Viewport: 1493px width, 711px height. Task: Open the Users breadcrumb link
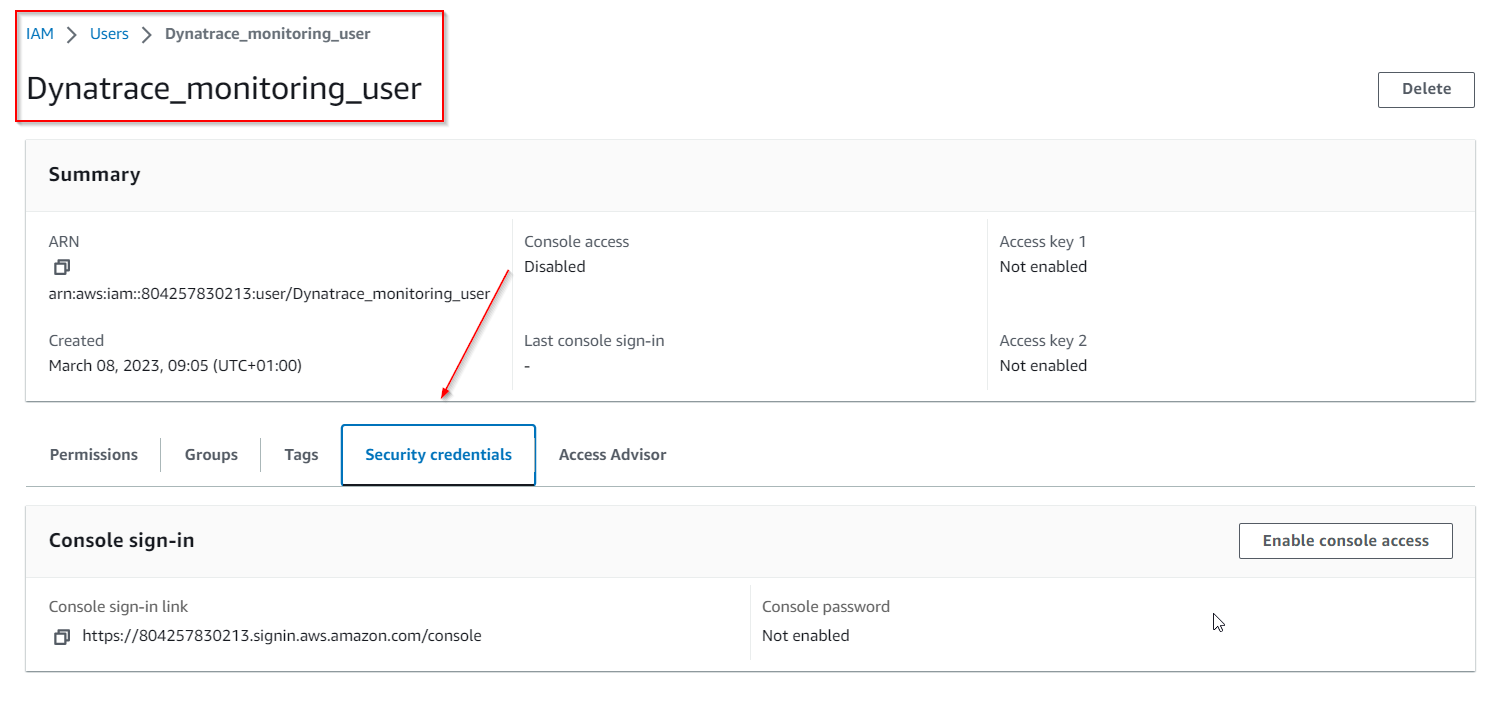pos(109,34)
